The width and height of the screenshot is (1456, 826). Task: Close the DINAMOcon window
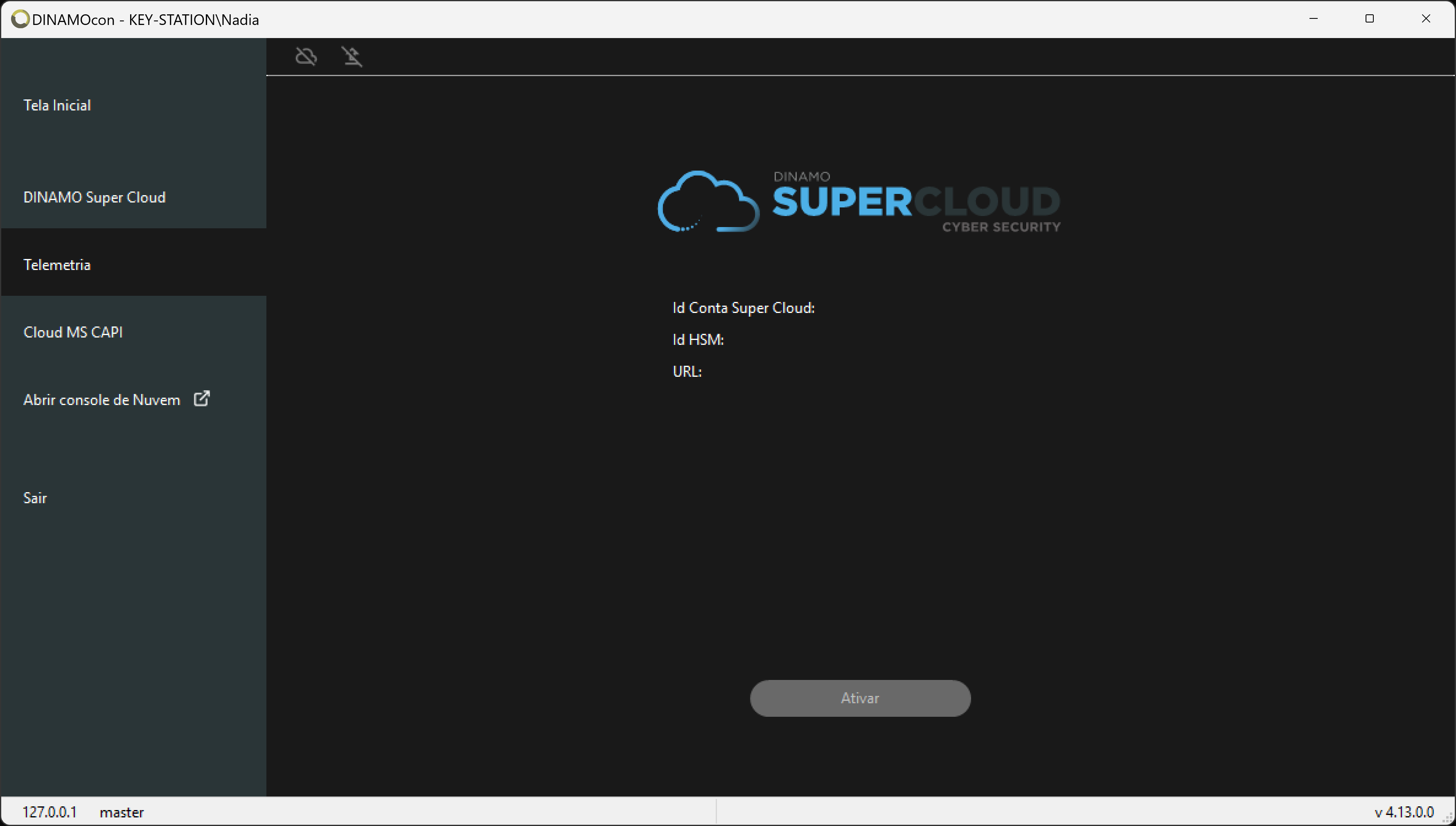pos(1425,19)
